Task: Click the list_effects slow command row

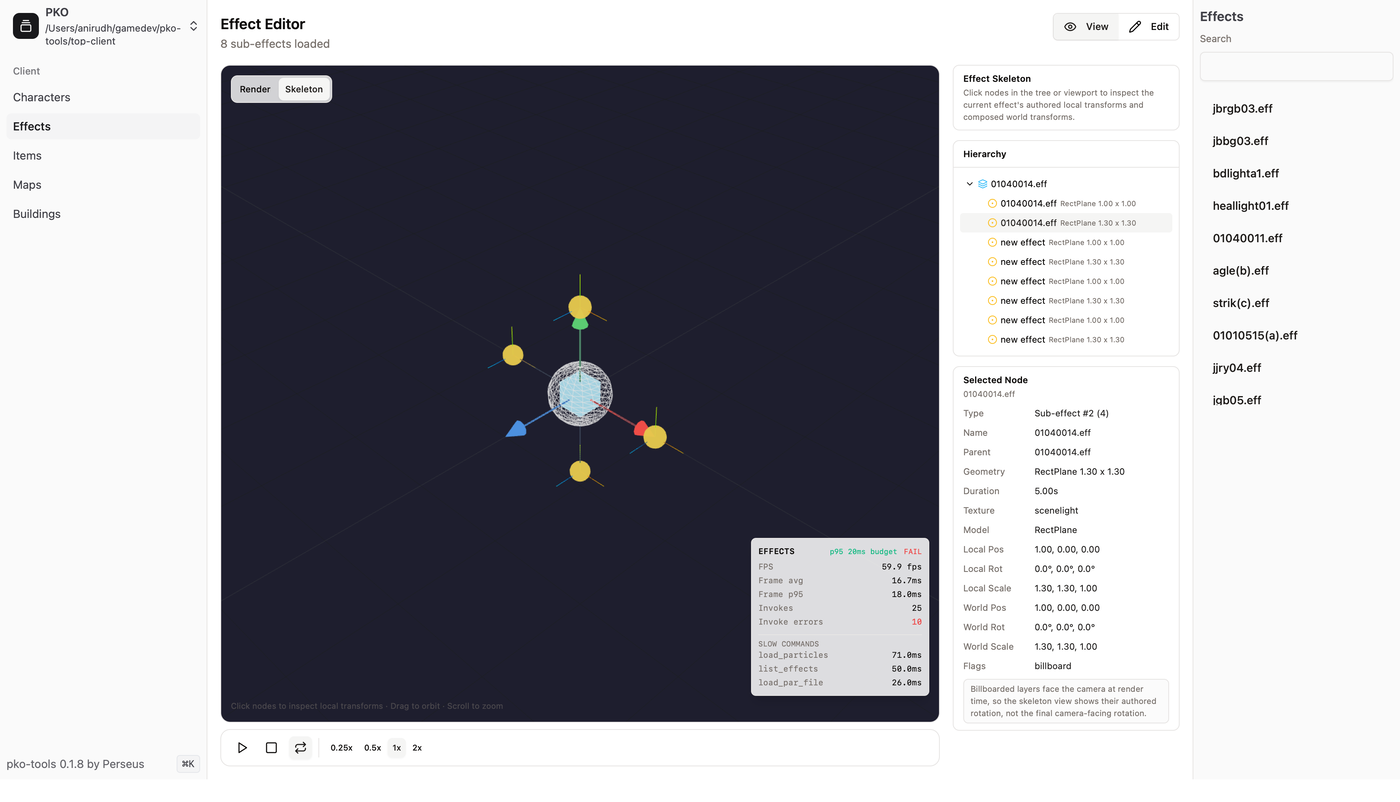Action: (x=840, y=669)
